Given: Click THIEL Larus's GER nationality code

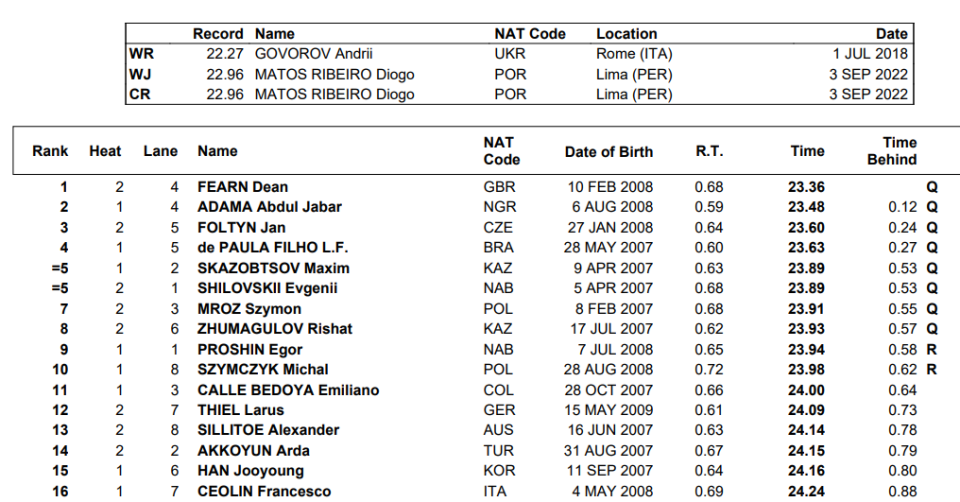Looking at the screenshot, I should click(x=498, y=410).
